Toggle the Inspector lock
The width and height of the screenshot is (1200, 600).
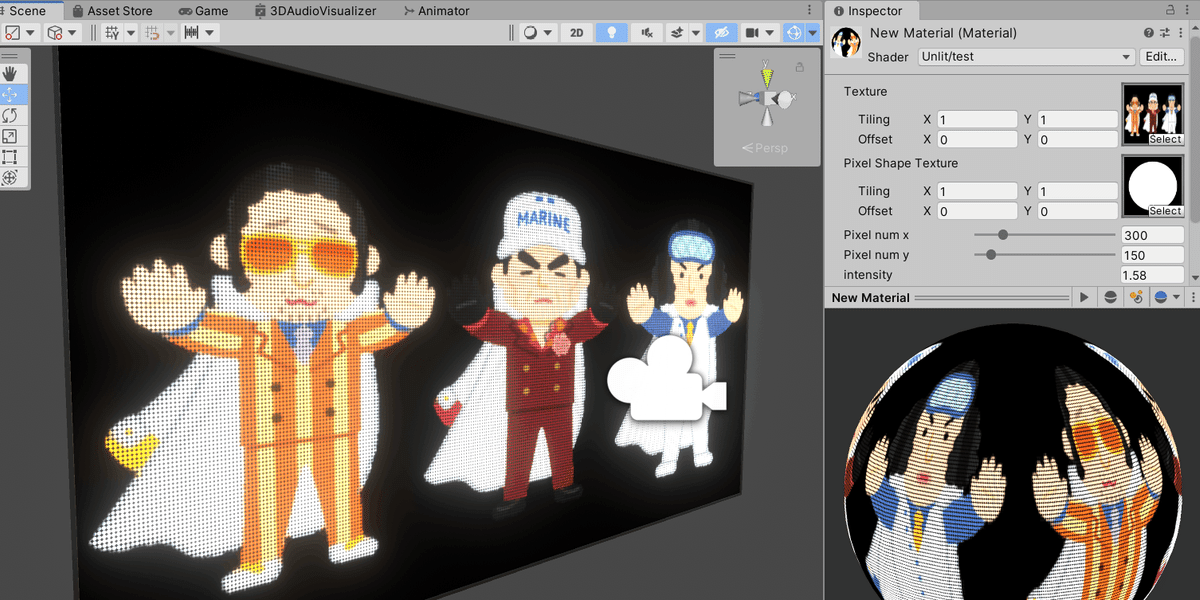tap(1172, 11)
